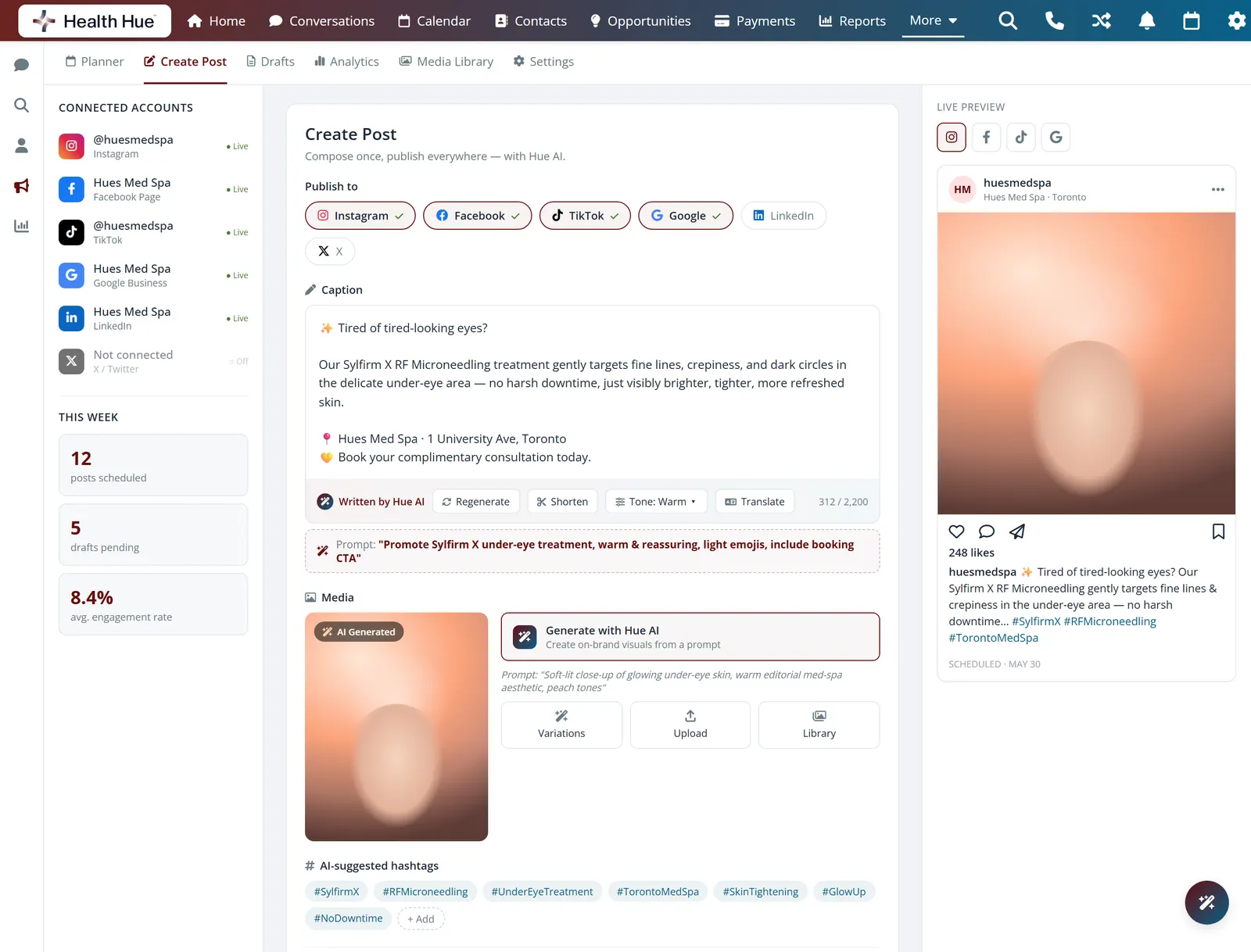Click the AI prompt box below caption
Screen dimensions: 1251x952
click(592, 551)
